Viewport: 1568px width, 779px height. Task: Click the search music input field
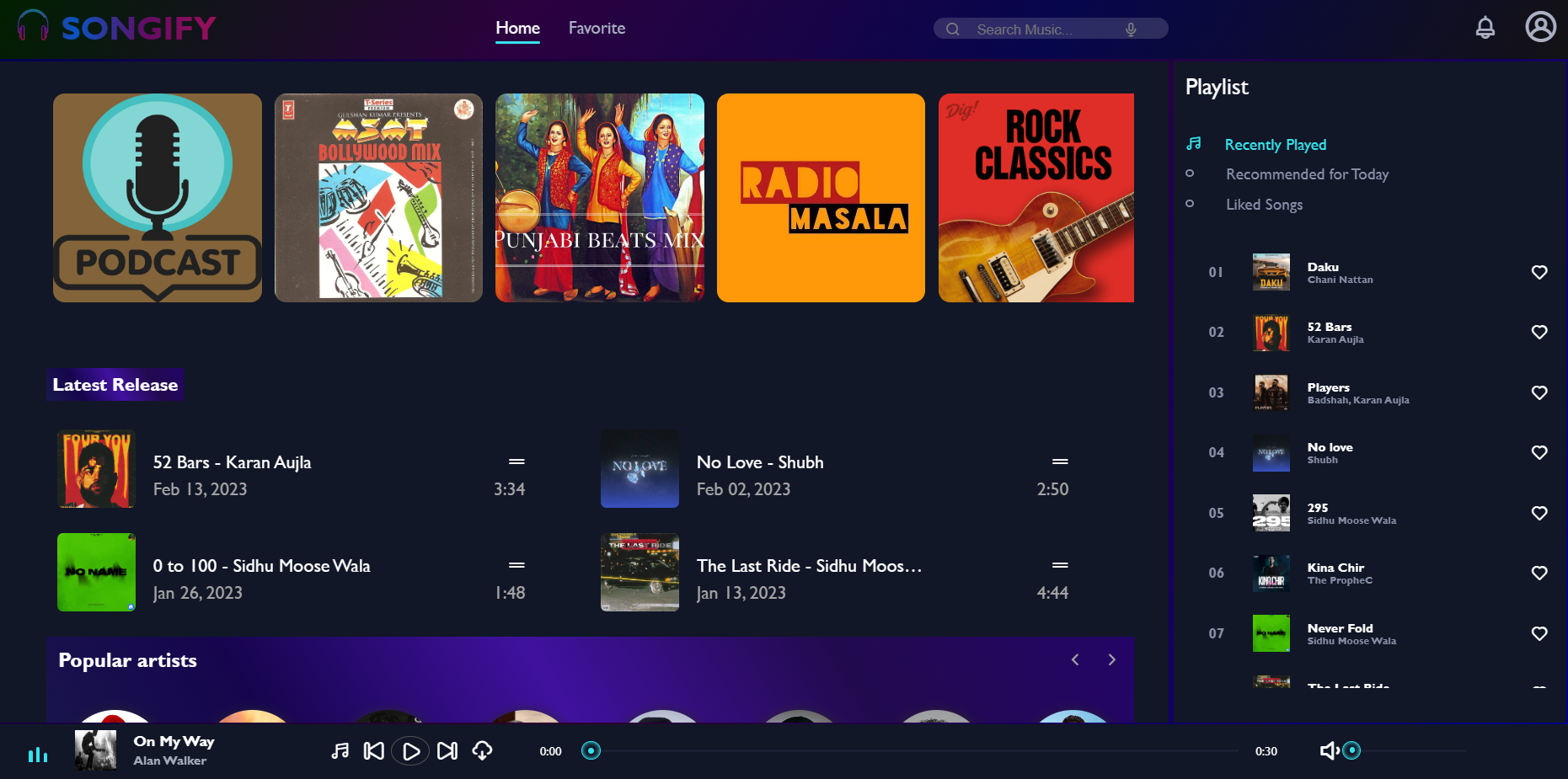[1045, 28]
